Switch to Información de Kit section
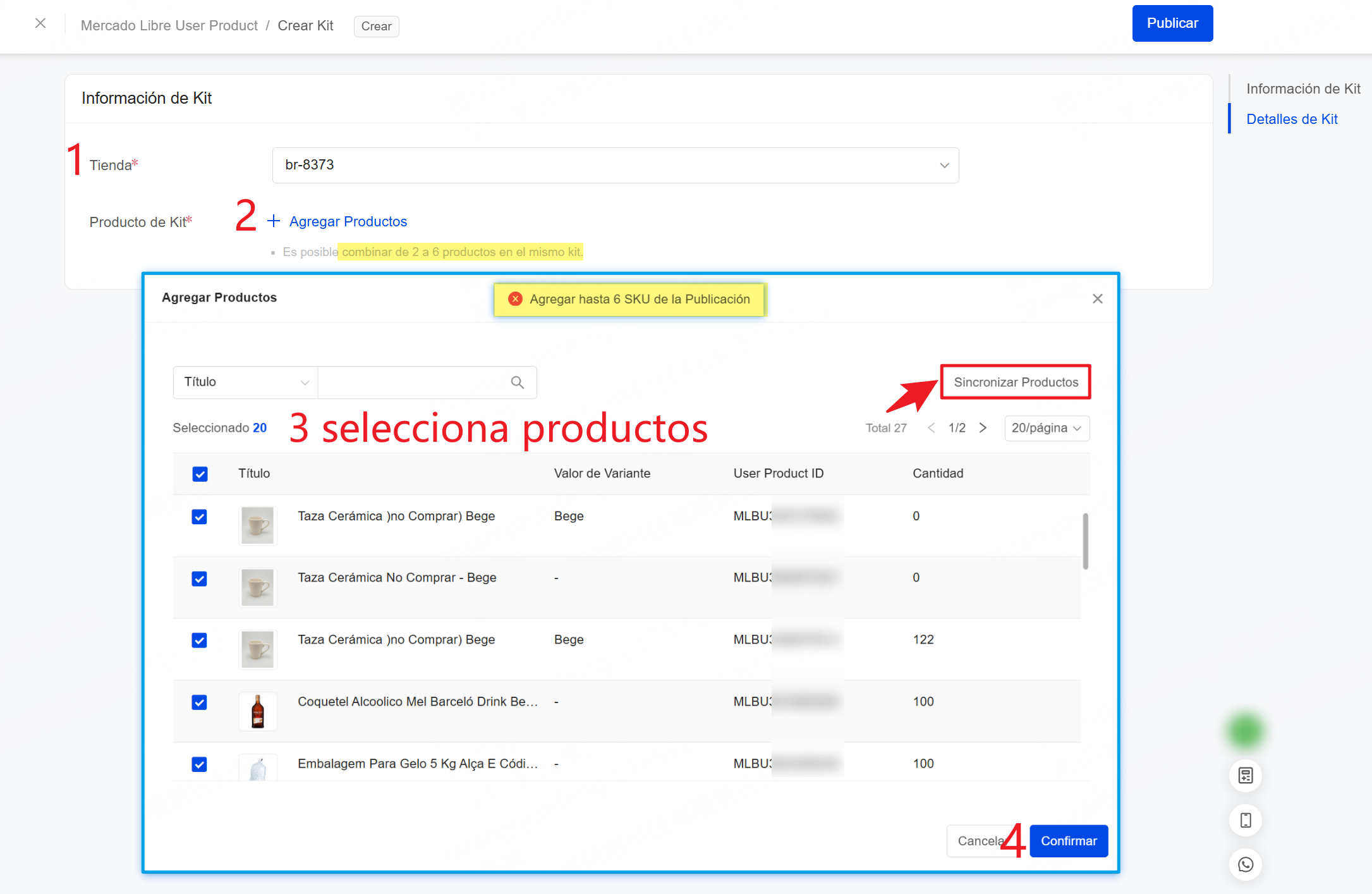 pyautogui.click(x=1302, y=89)
